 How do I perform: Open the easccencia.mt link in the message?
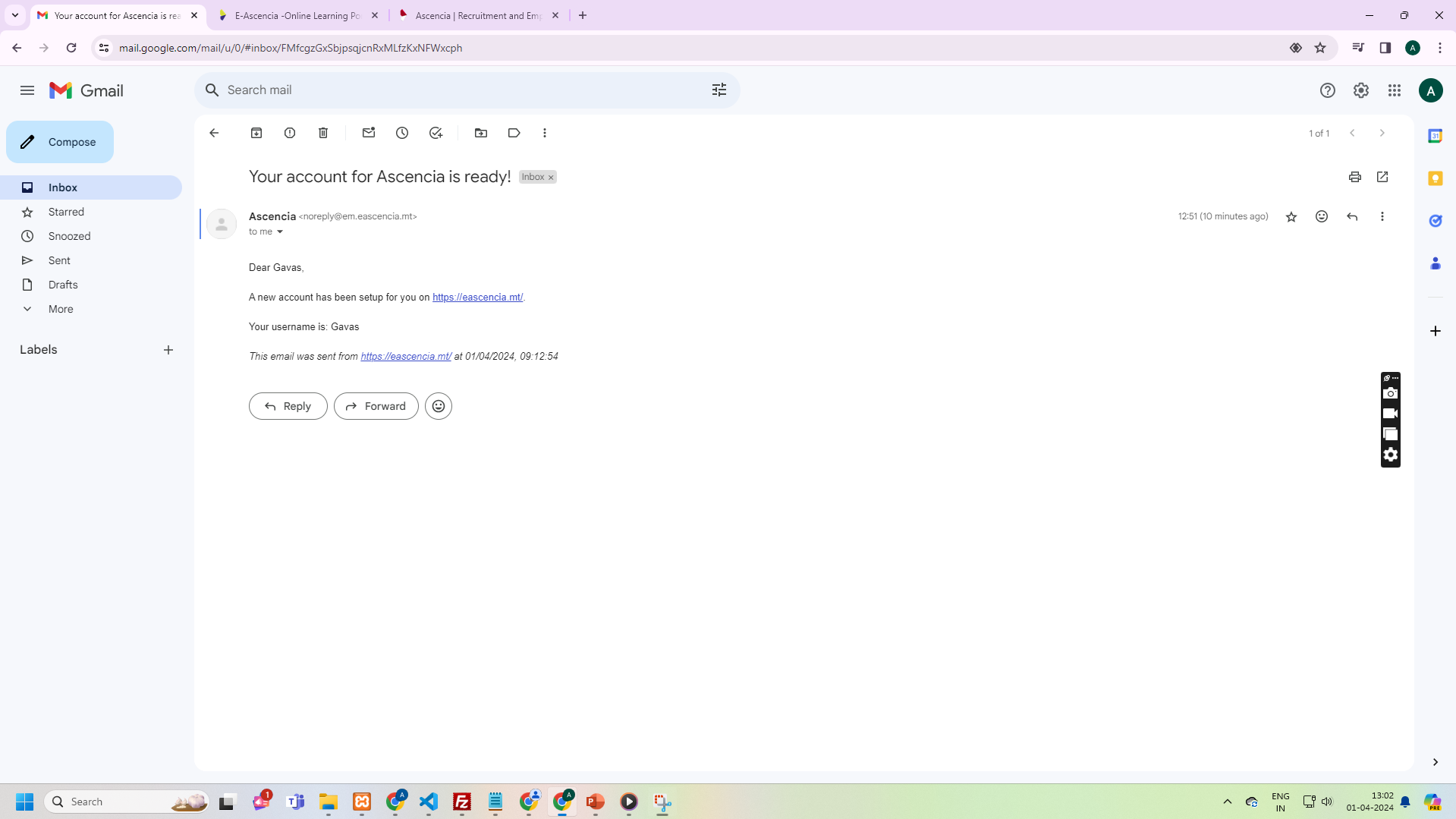[x=477, y=298]
